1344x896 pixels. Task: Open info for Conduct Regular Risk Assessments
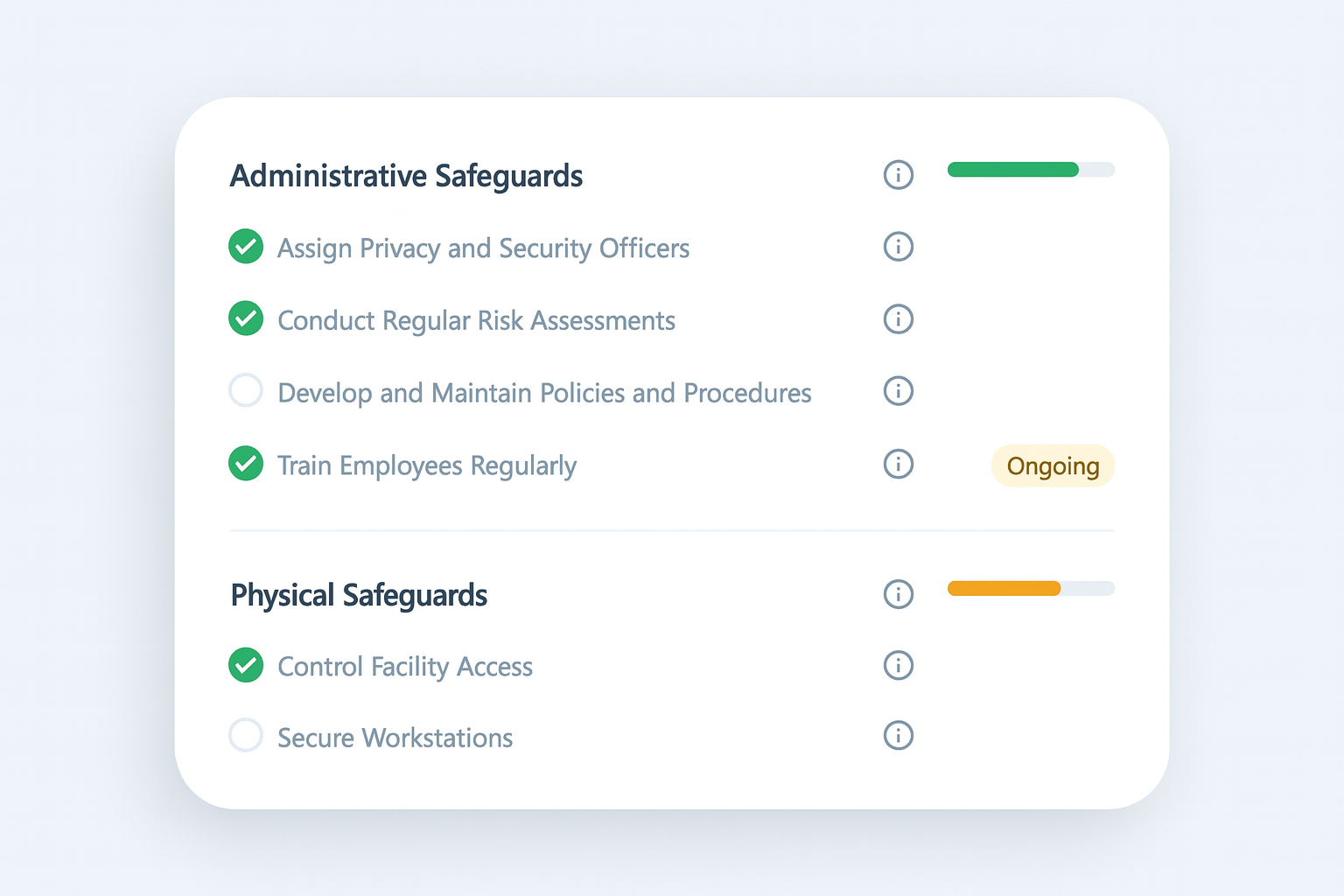pos(898,318)
